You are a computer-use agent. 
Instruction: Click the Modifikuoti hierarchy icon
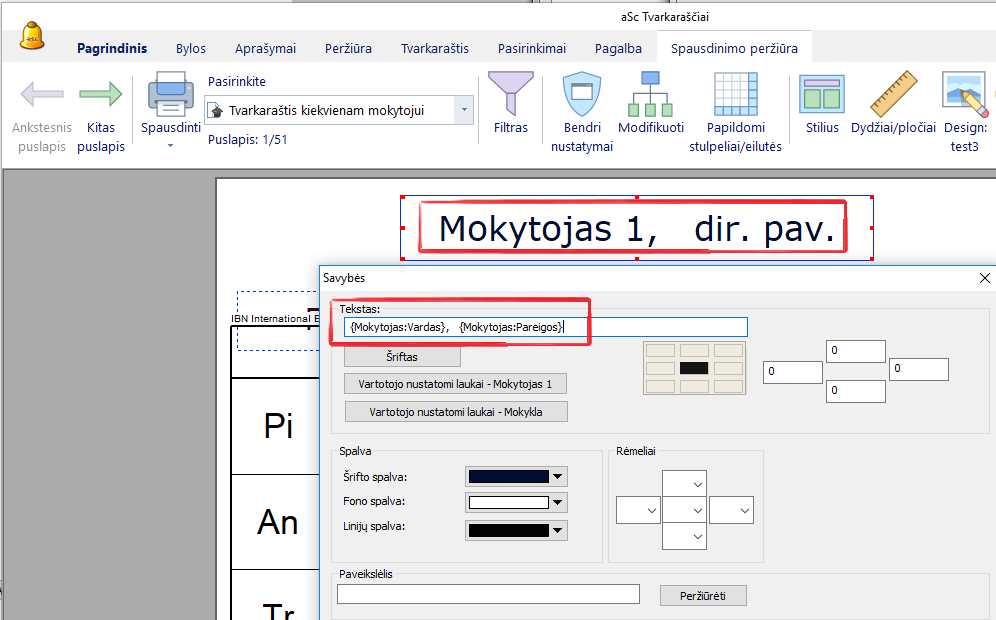pyautogui.click(x=650, y=95)
